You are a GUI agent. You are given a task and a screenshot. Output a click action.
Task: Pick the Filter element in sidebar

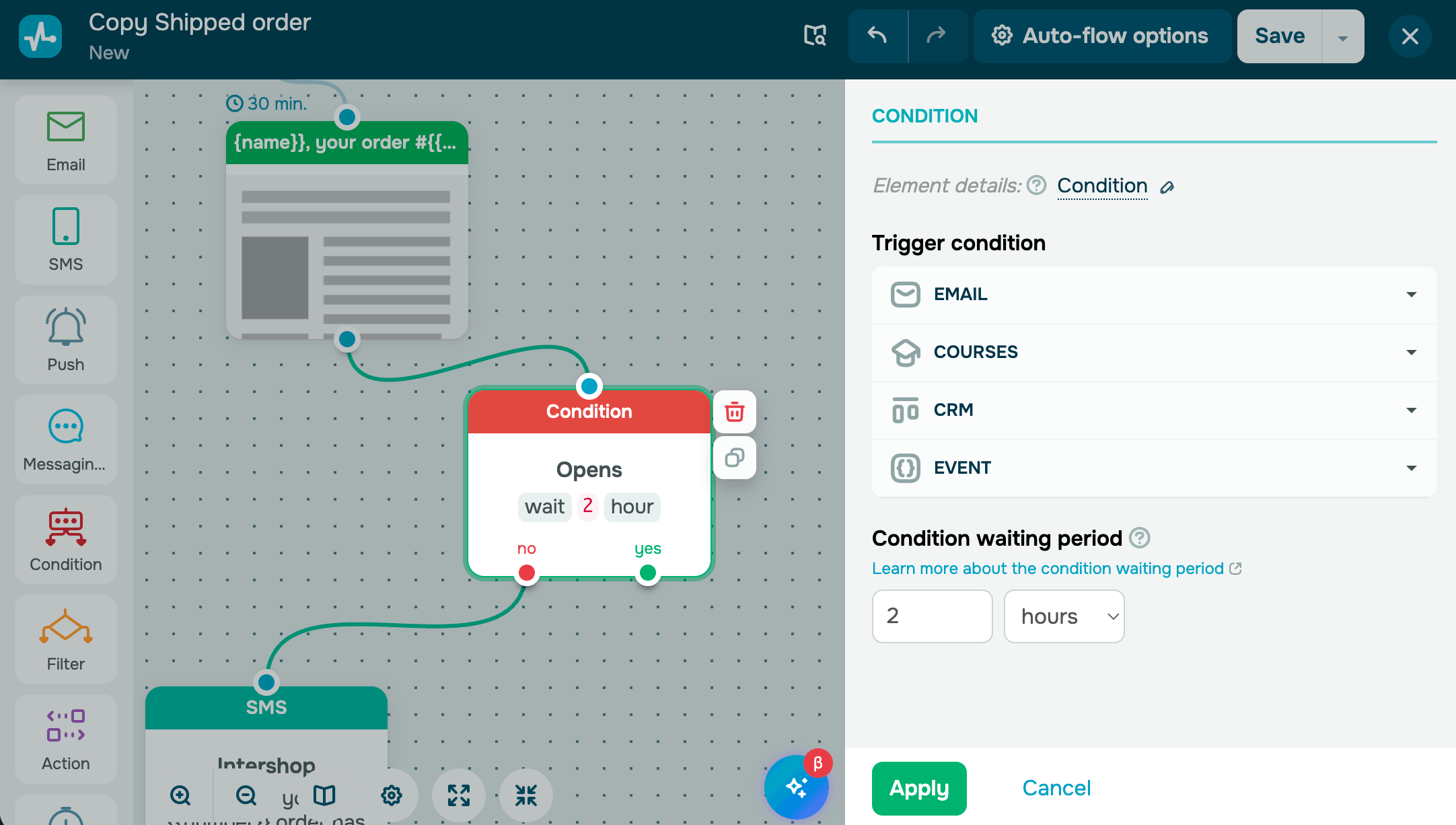pyautogui.click(x=66, y=640)
